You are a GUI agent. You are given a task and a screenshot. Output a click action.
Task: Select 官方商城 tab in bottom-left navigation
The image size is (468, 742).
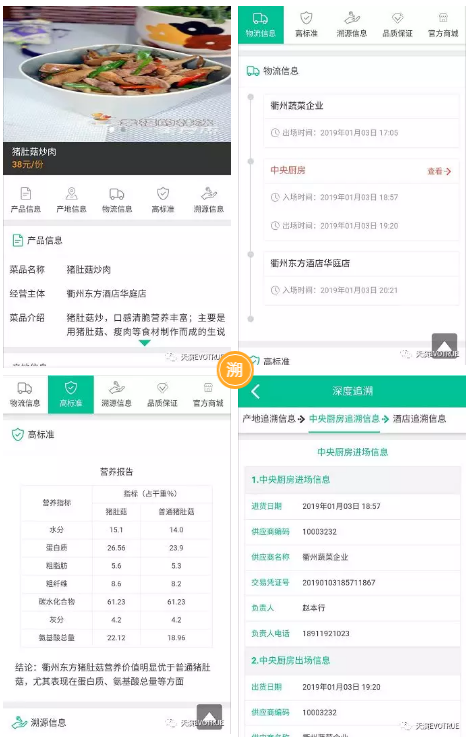tap(208, 396)
